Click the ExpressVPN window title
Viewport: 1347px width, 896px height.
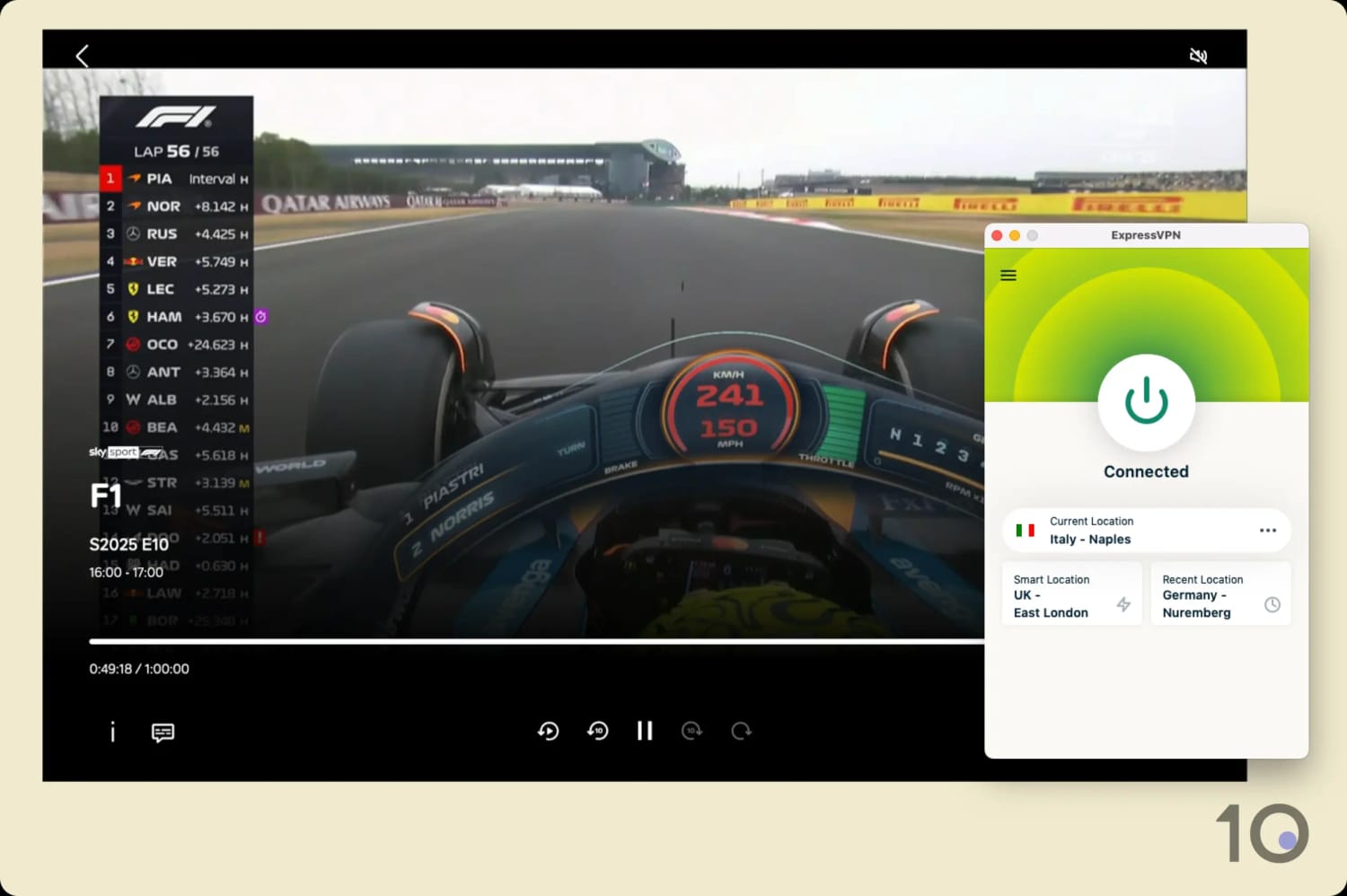(1146, 235)
